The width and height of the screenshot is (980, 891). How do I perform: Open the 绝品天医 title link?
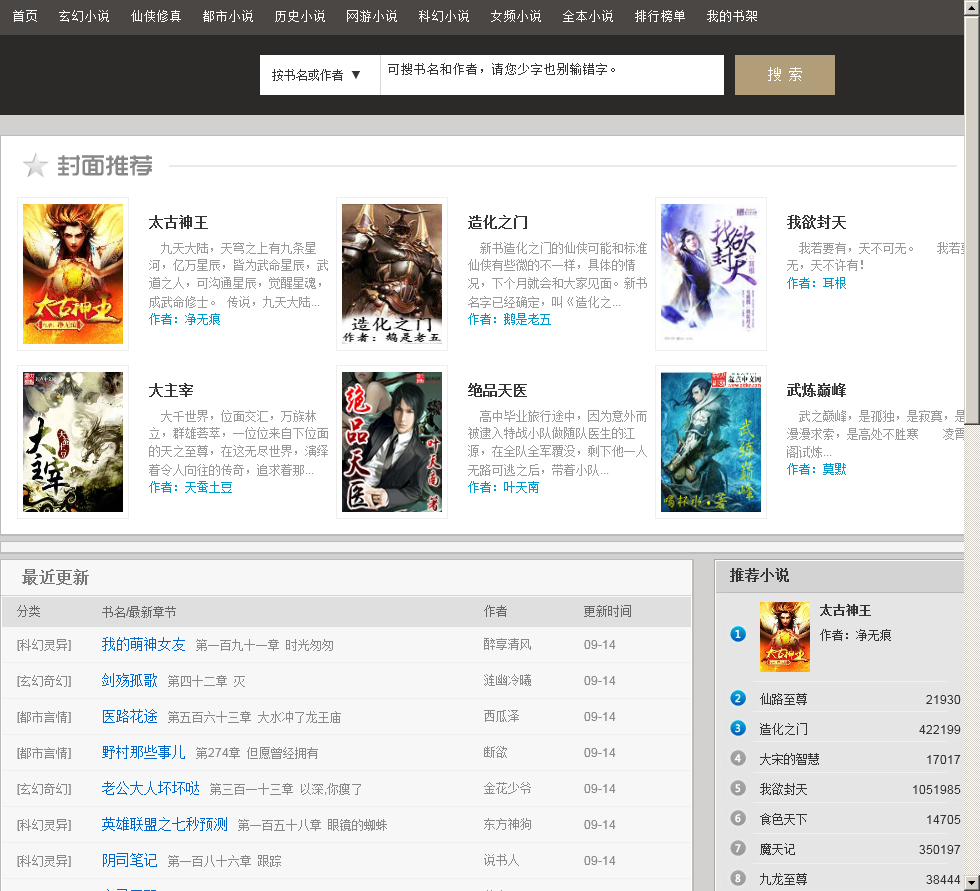(x=498, y=391)
